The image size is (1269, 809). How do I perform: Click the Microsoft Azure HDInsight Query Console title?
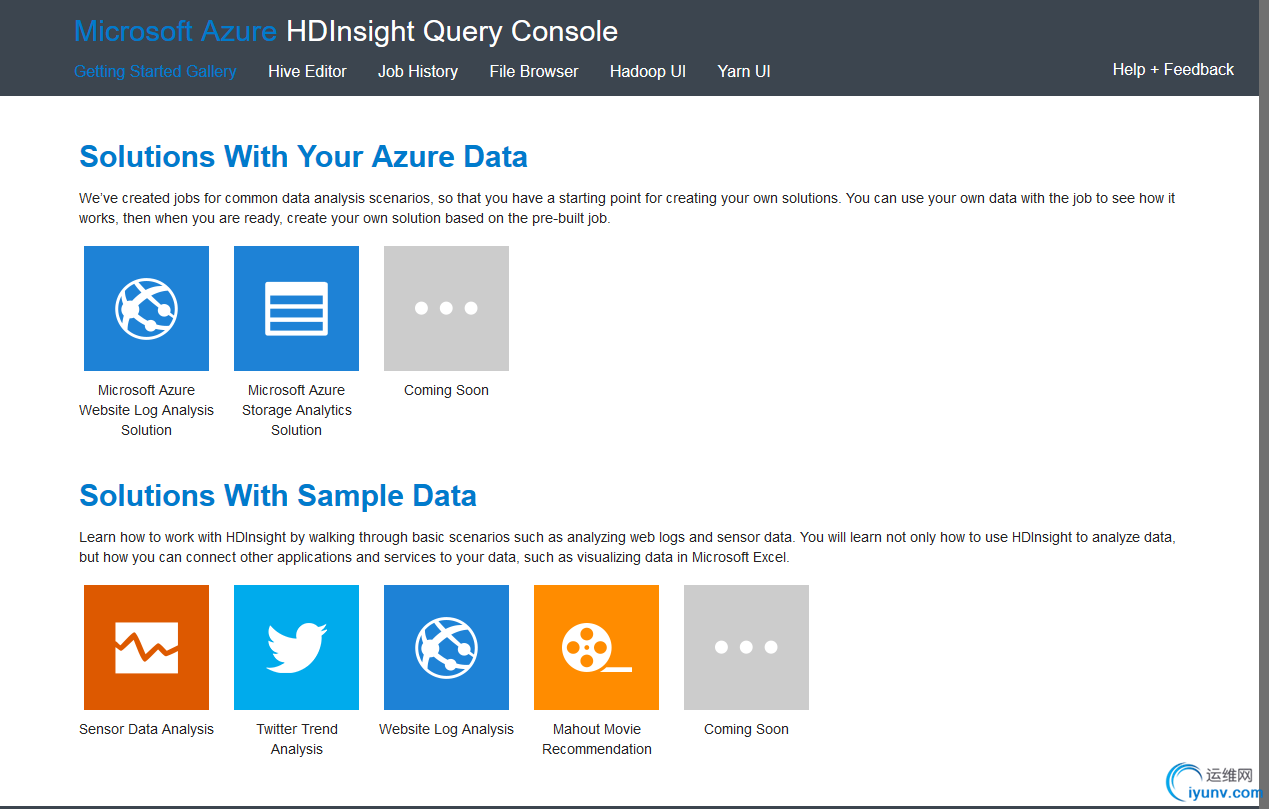click(346, 31)
